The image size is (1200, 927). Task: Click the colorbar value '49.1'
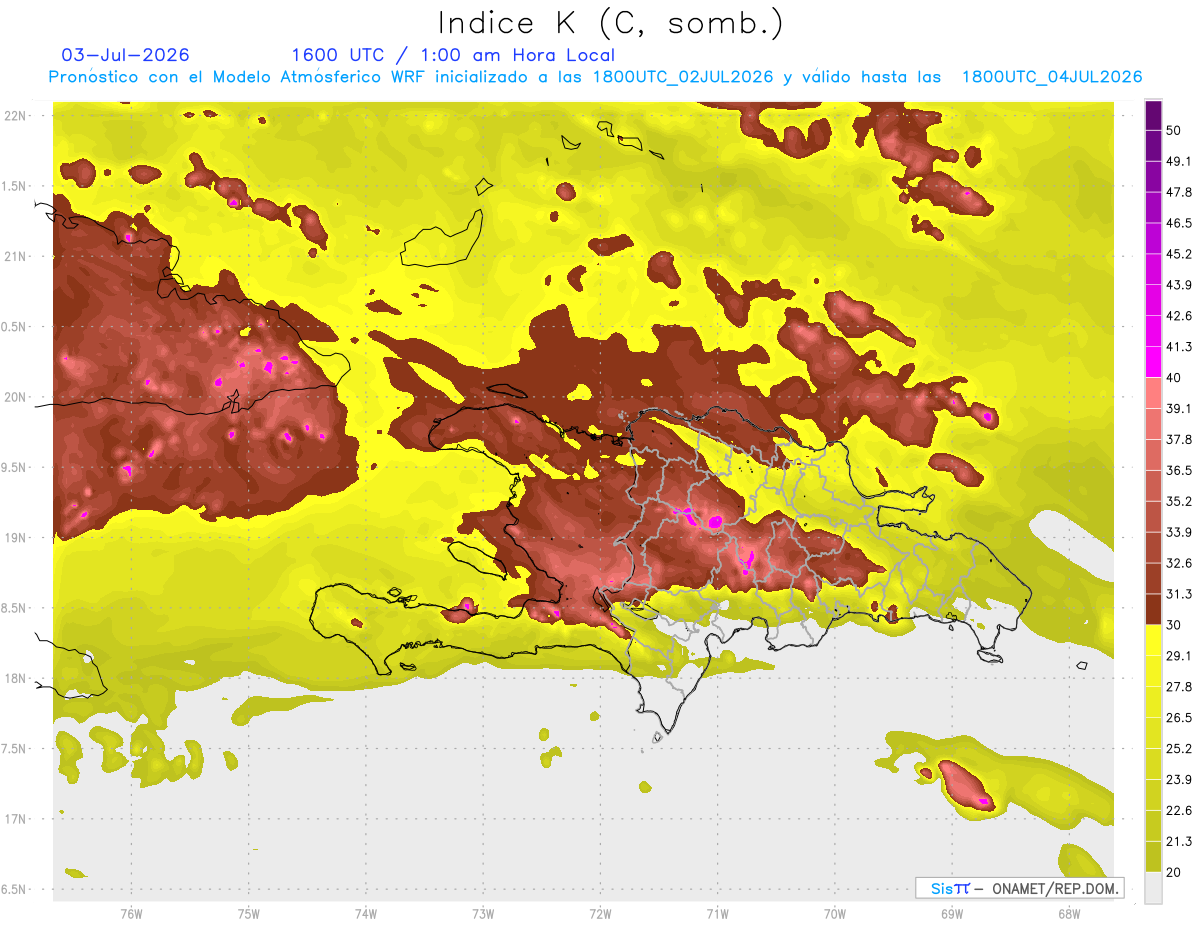coord(1179,161)
